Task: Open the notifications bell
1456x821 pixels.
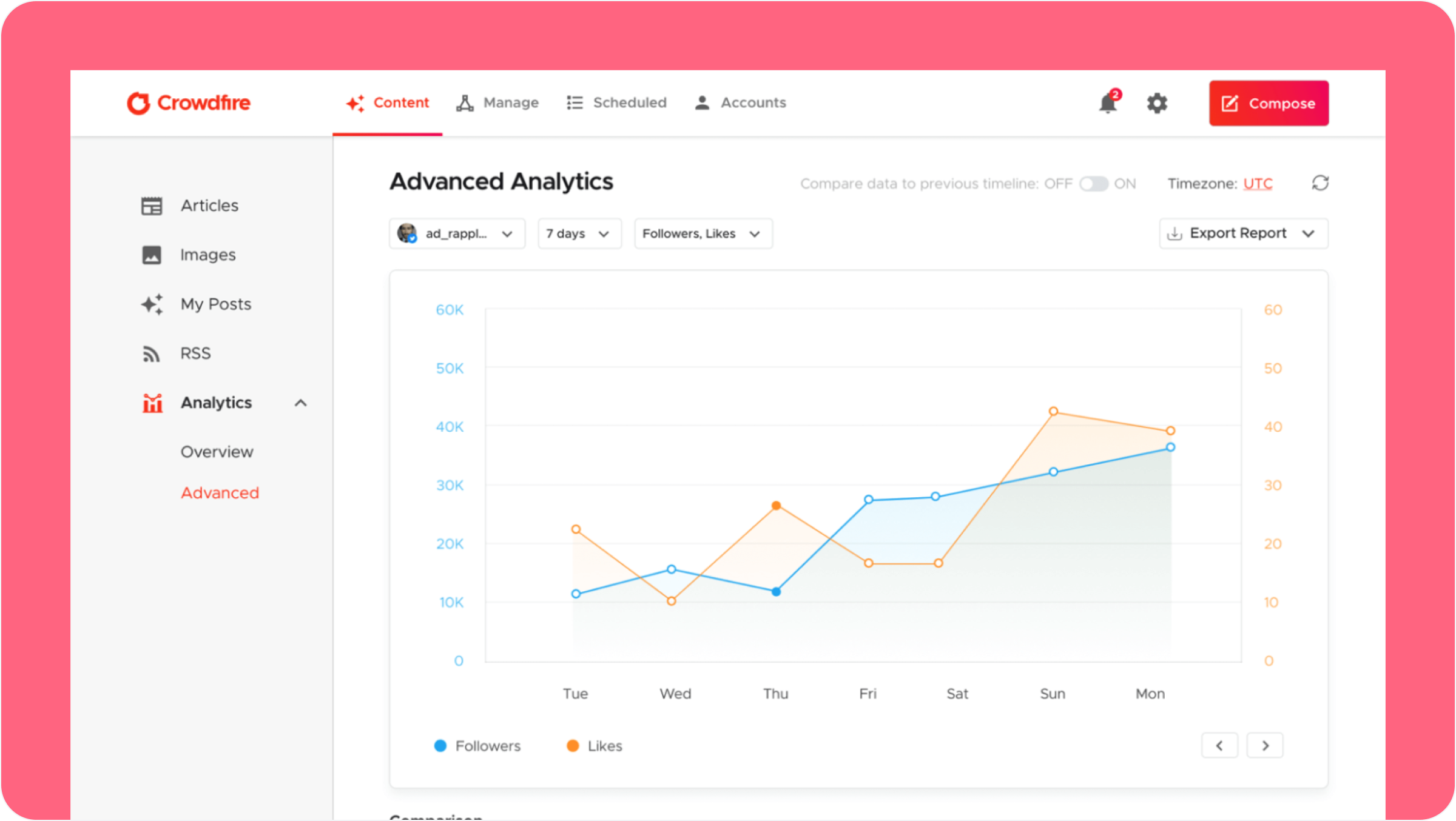Action: tap(1108, 102)
